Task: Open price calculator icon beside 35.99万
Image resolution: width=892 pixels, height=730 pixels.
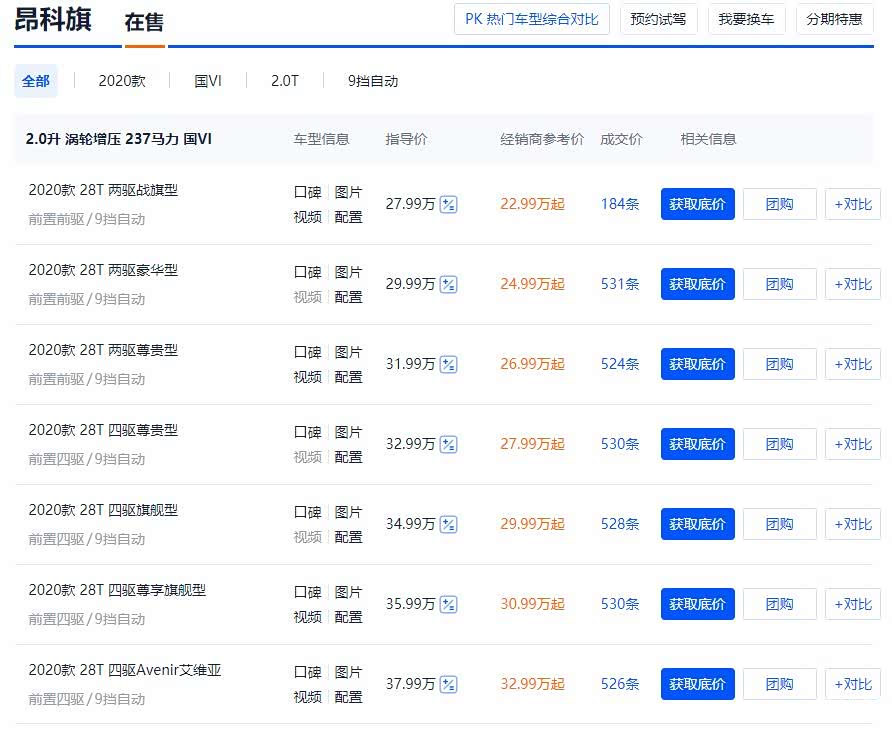Action: 448,604
